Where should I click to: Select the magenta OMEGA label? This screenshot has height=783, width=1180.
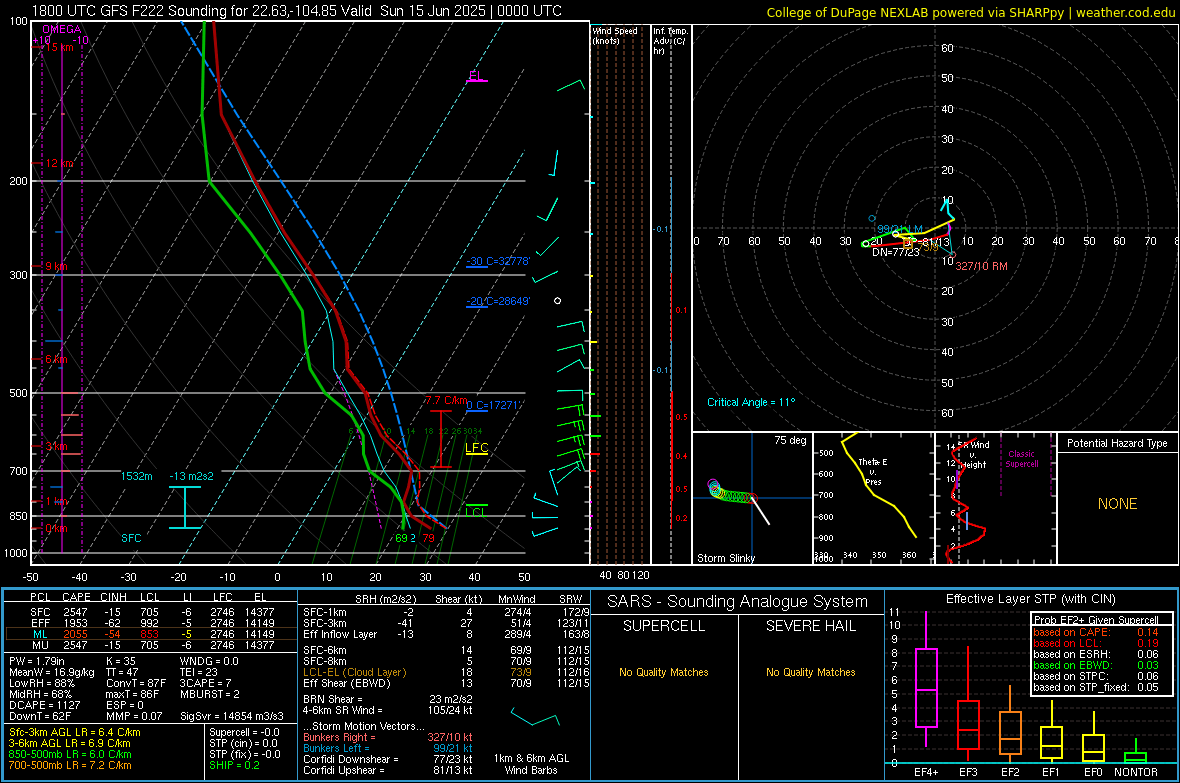click(x=62, y=29)
